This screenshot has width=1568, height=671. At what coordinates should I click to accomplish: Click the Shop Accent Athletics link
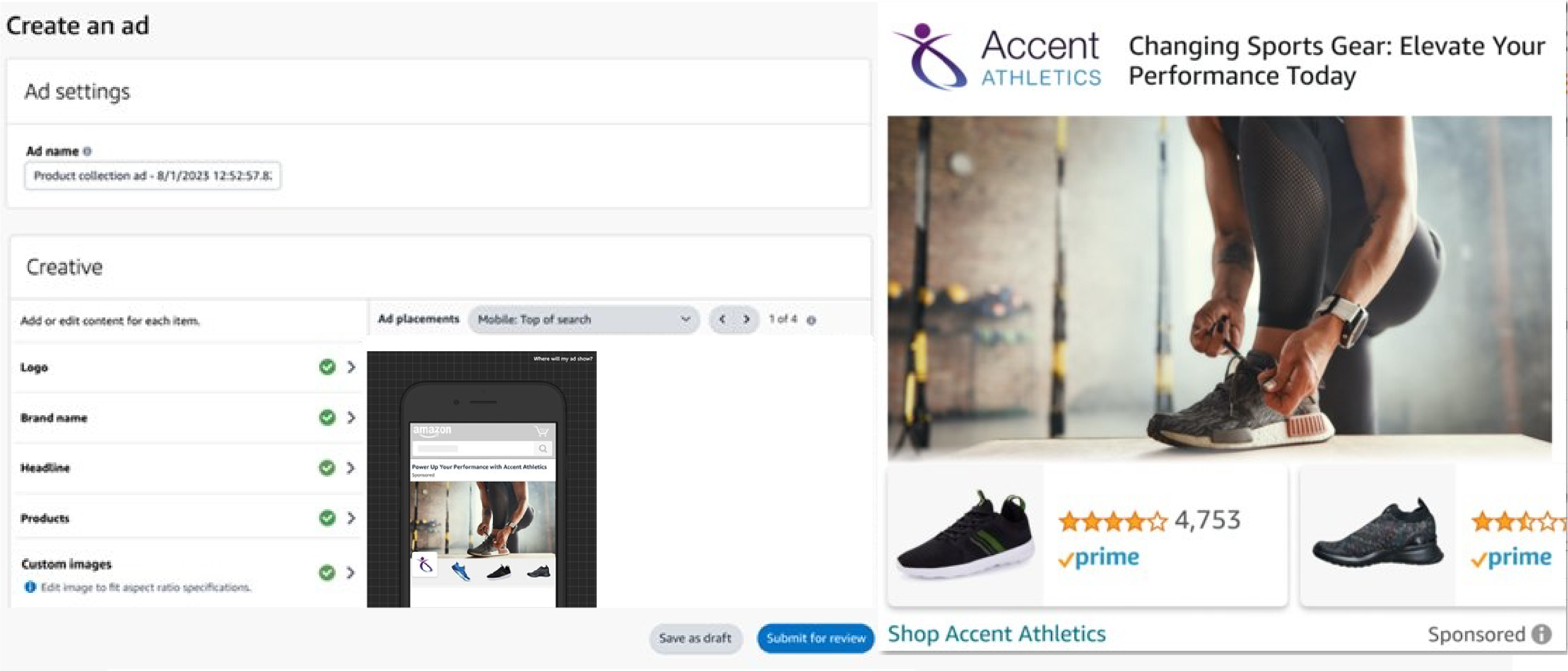point(996,634)
